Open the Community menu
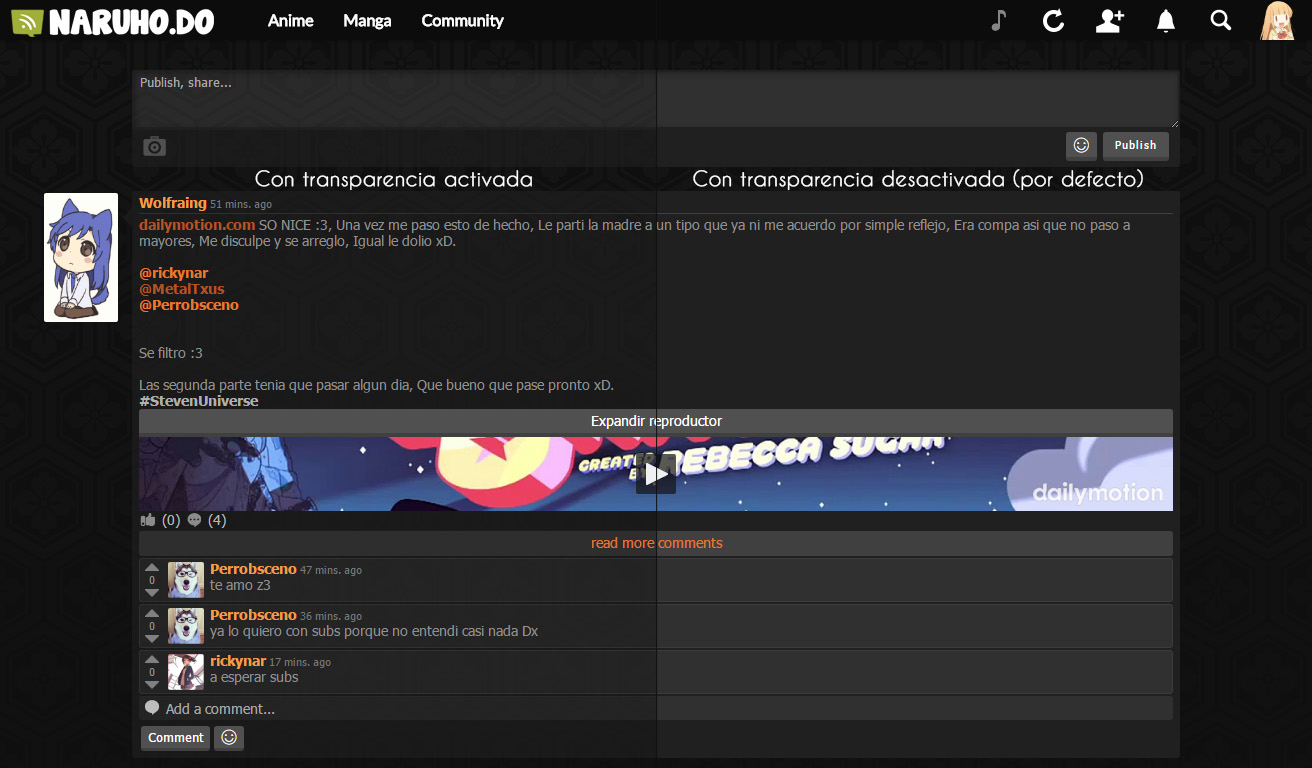 tap(462, 21)
